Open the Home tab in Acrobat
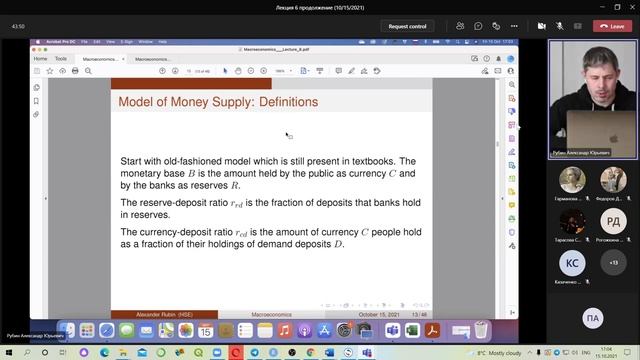The image size is (640, 360). click(40, 59)
